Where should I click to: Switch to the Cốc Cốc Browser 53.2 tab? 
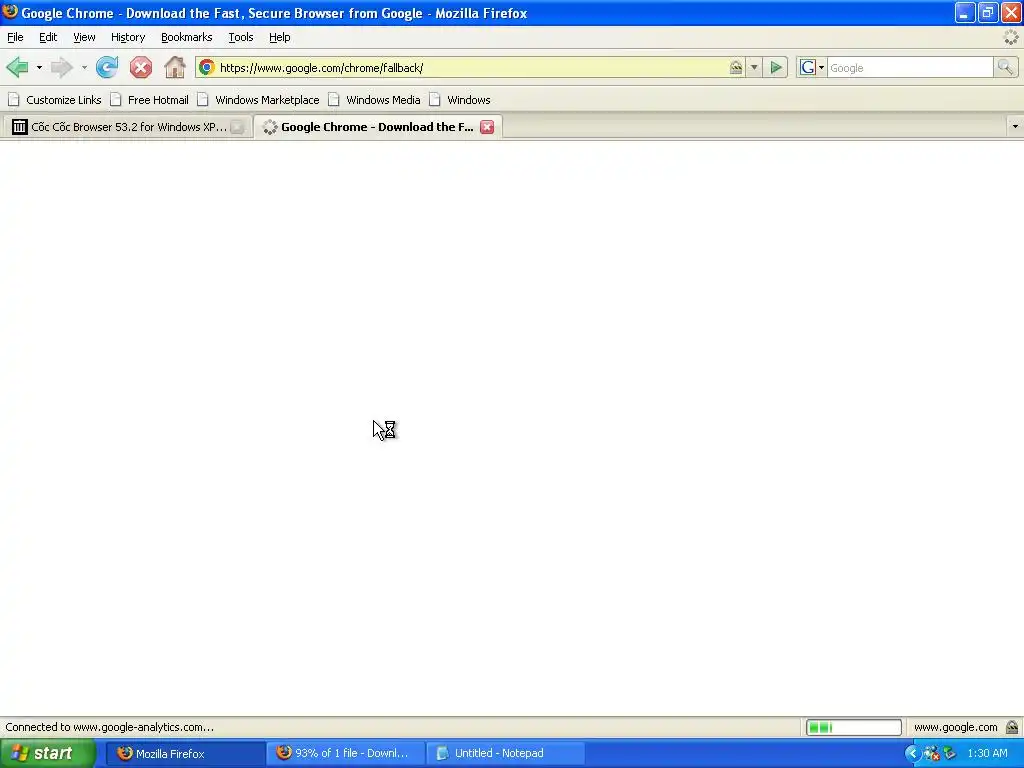pyautogui.click(x=127, y=127)
